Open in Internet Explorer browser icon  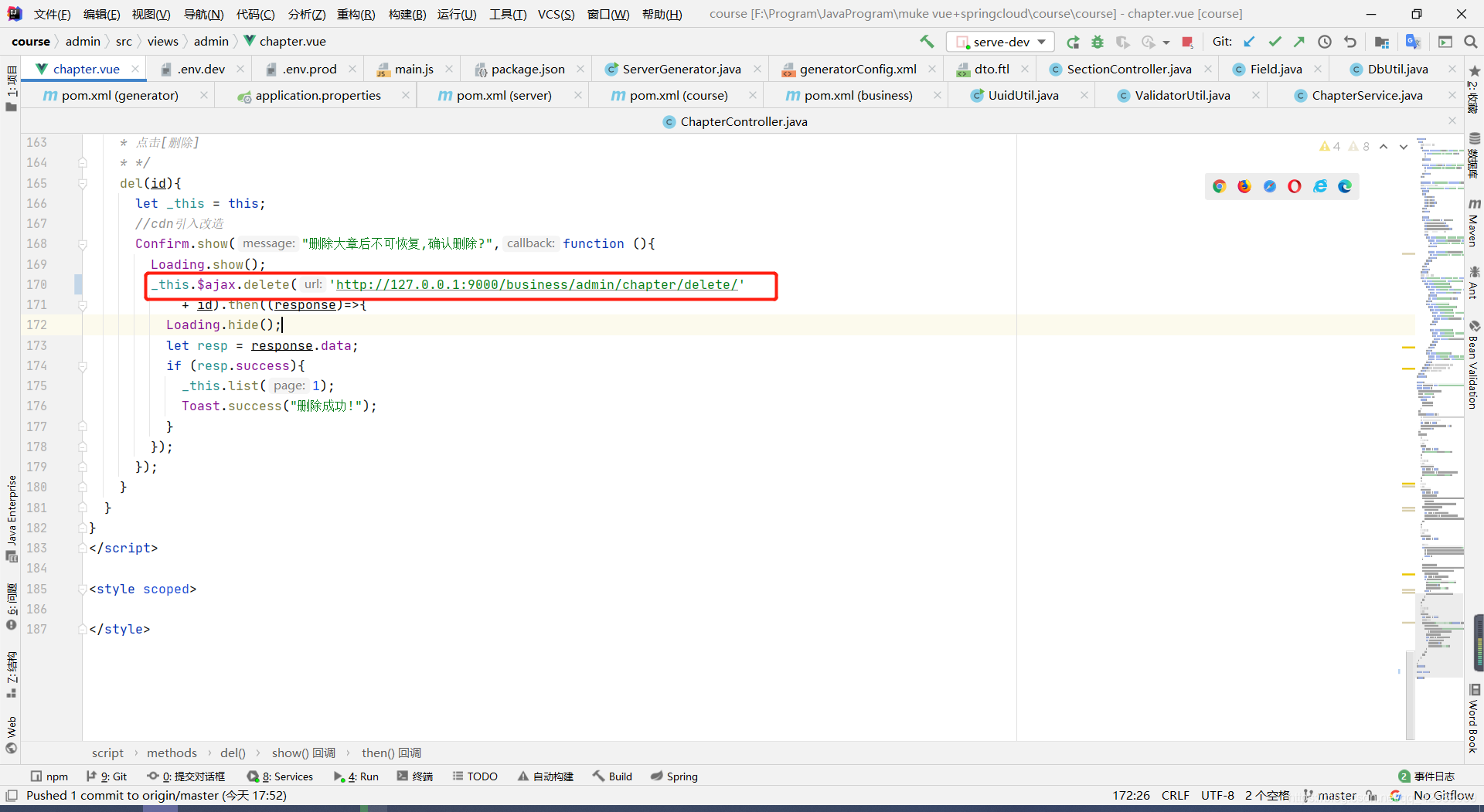point(1320,186)
